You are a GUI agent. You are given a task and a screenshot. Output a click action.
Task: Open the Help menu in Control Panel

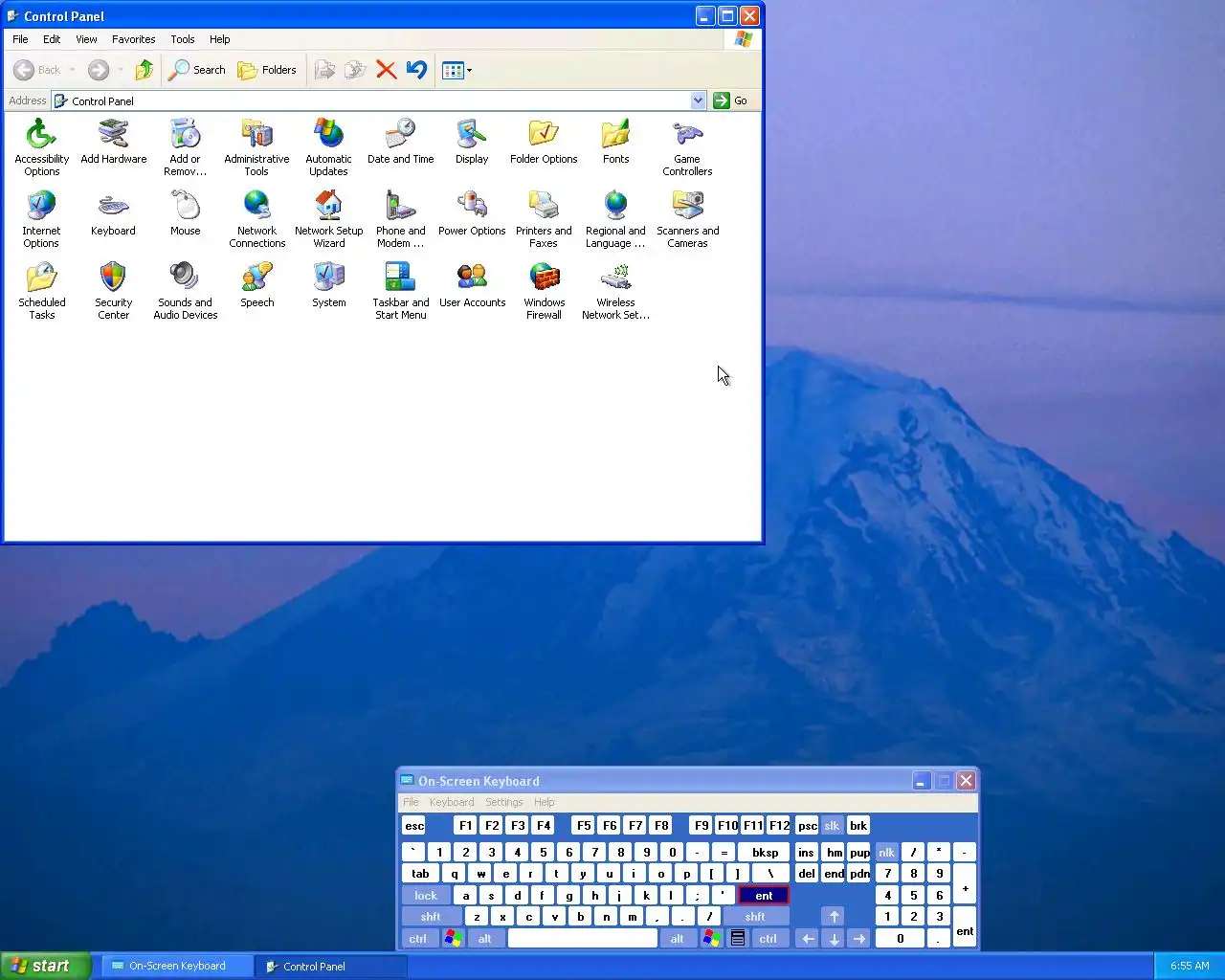[x=219, y=39]
